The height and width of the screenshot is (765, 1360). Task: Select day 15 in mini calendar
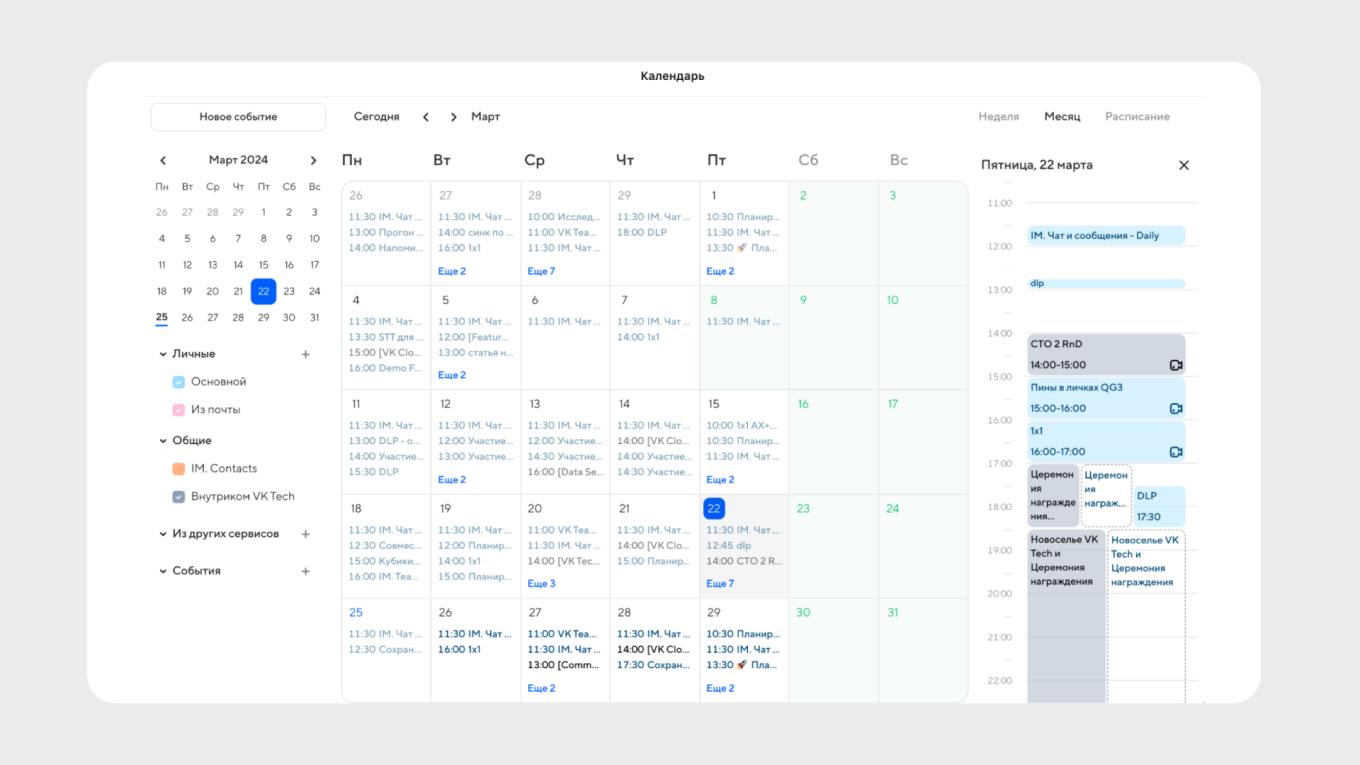(x=264, y=265)
